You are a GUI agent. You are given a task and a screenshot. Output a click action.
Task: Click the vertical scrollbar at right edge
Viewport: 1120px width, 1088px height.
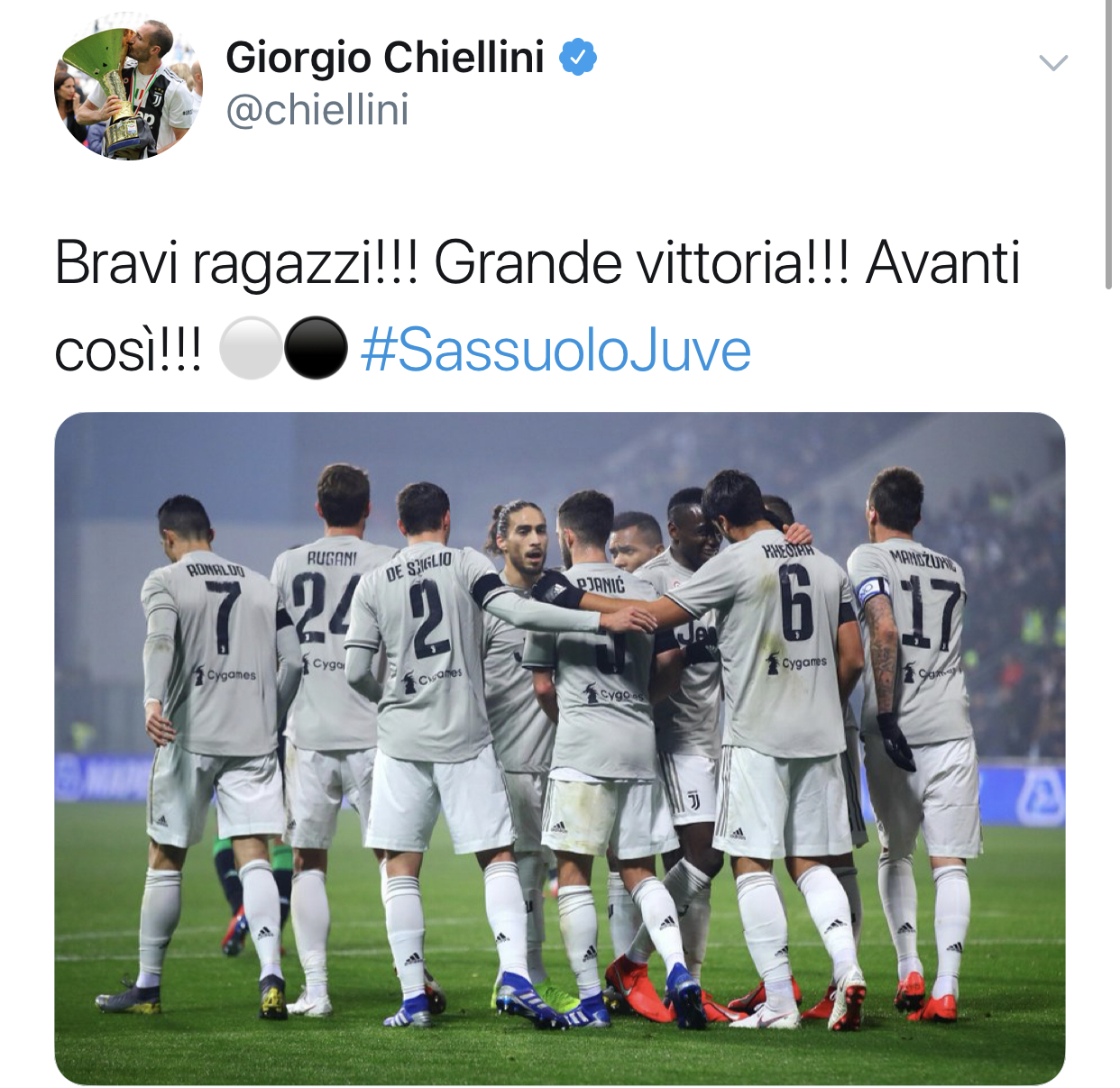[x=1108, y=144]
